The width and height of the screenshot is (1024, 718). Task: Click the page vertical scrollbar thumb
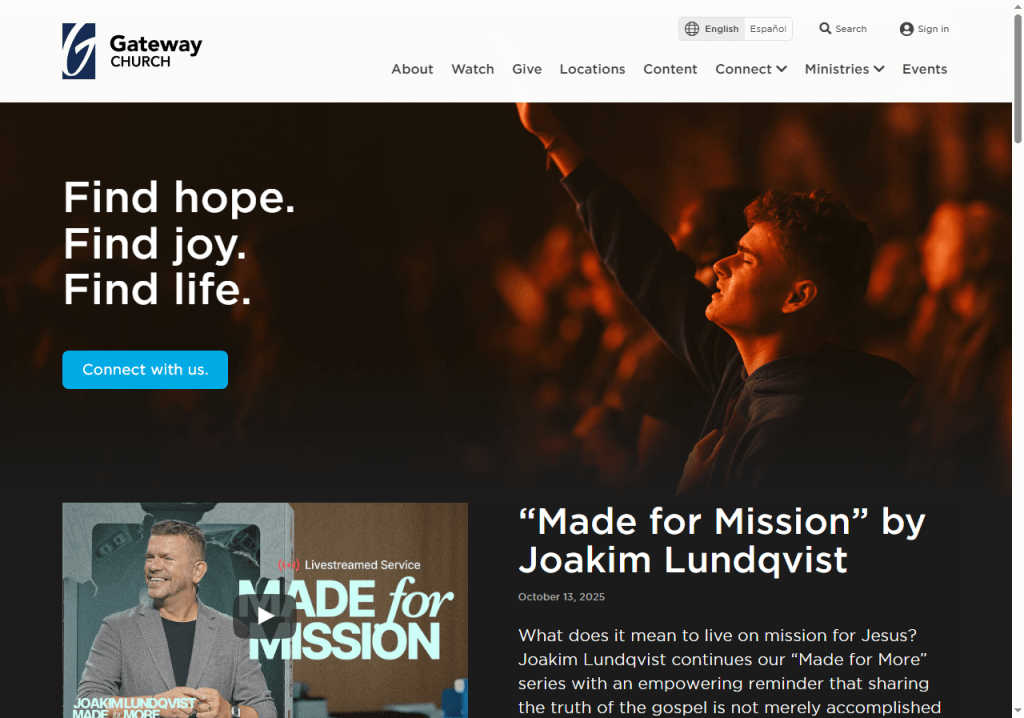[x=1017, y=78]
